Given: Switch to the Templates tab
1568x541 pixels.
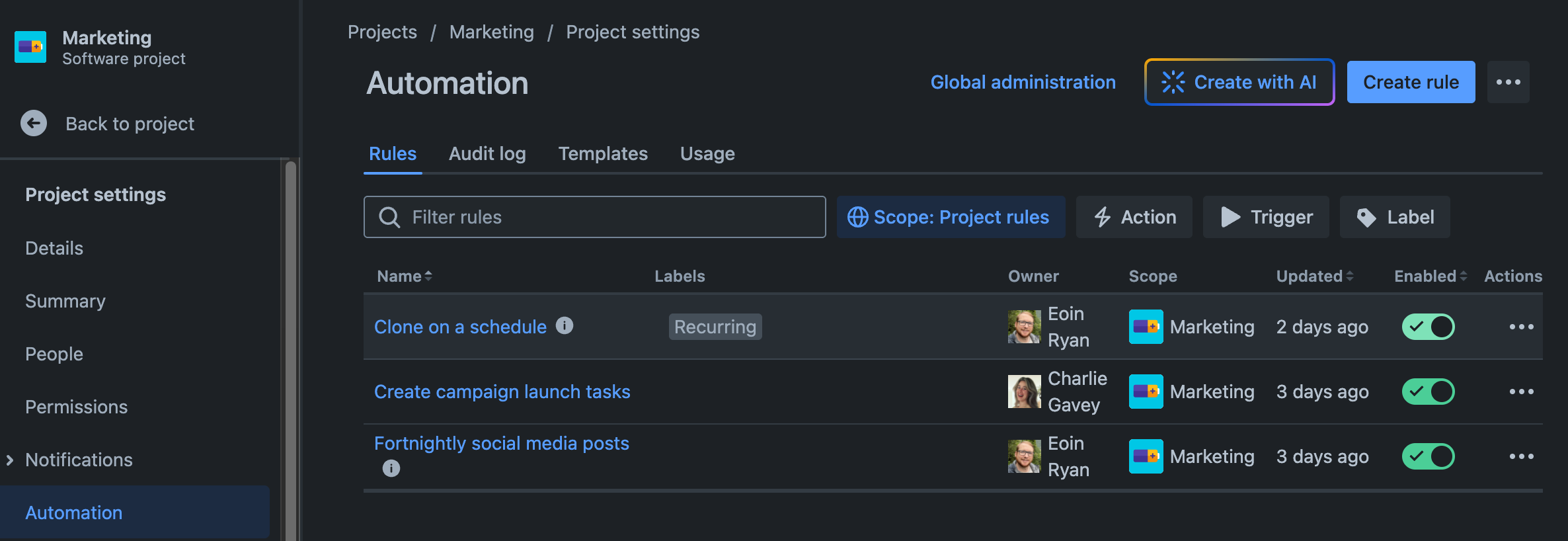Looking at the screenshot, I should 603,153.
